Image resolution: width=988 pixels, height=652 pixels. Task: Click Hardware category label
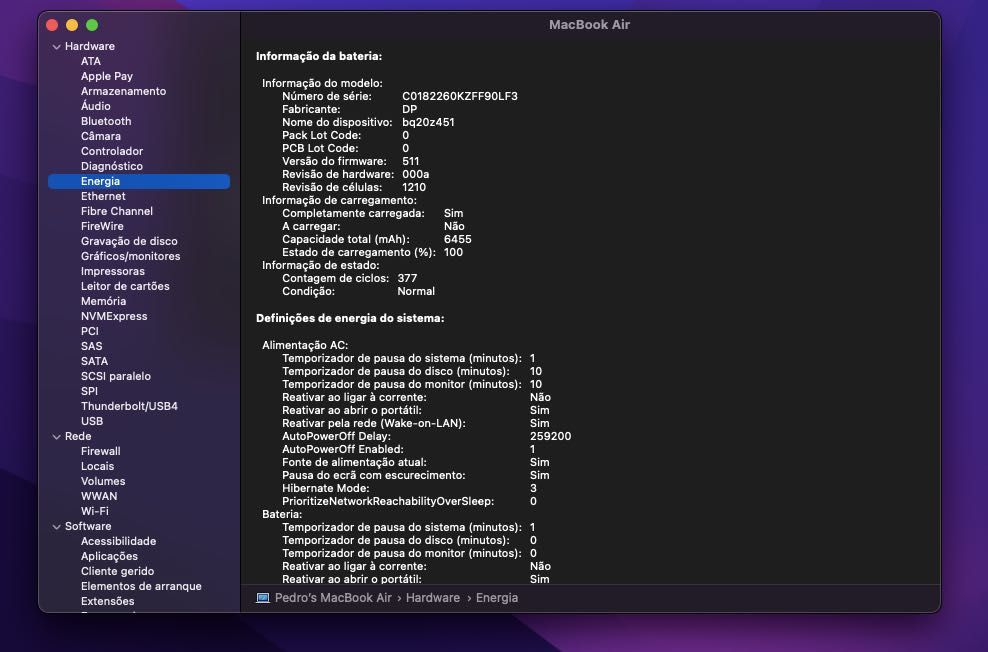click(x=89, y=47)
